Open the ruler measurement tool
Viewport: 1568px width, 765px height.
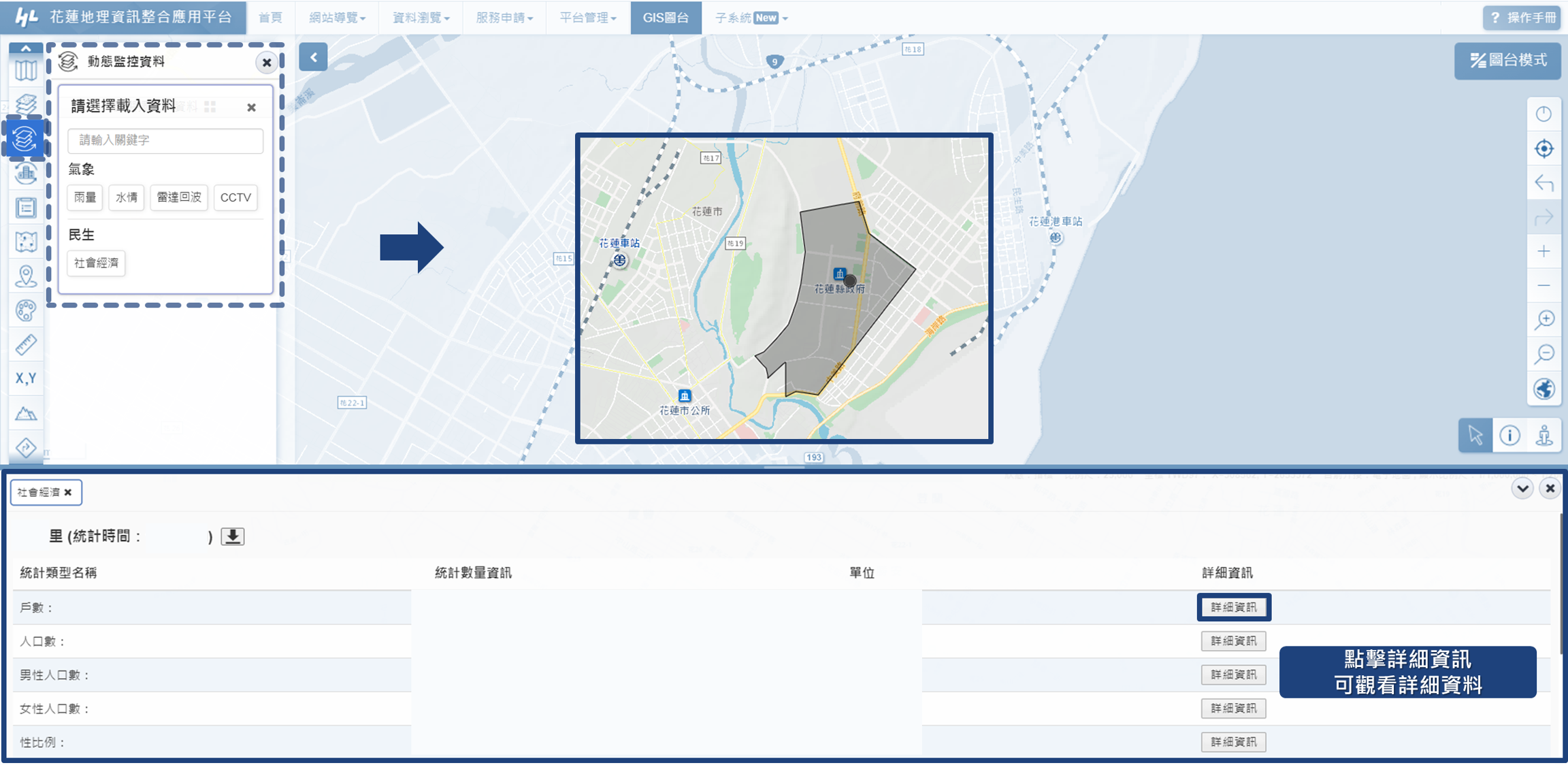coord(25,344)
